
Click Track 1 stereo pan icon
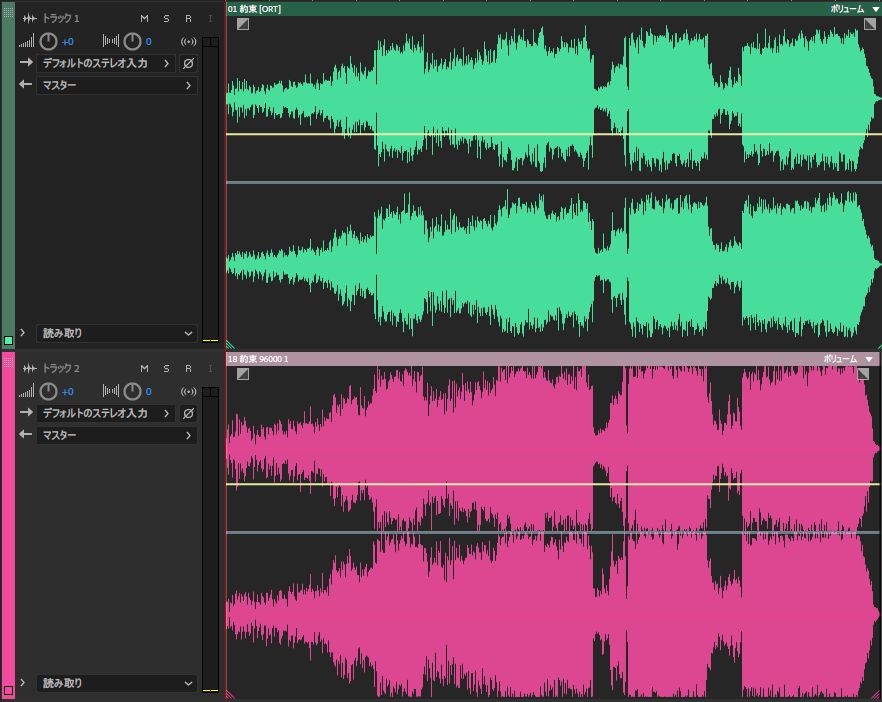click(x=111, y=41)
